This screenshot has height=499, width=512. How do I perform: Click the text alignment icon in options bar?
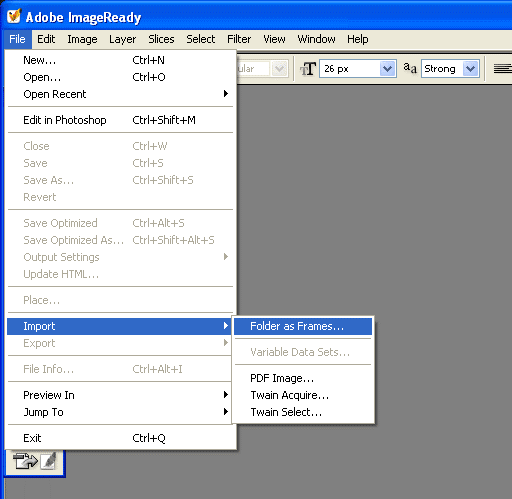pos(502,69)
